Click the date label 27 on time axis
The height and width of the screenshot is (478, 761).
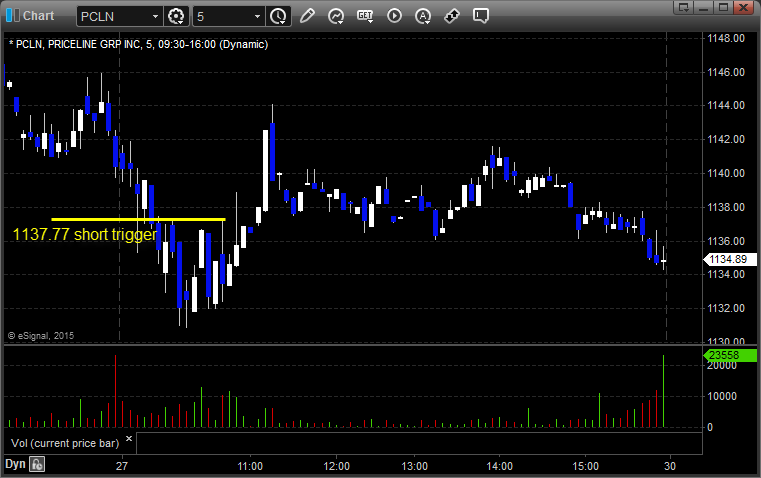[x=122, y=466]
